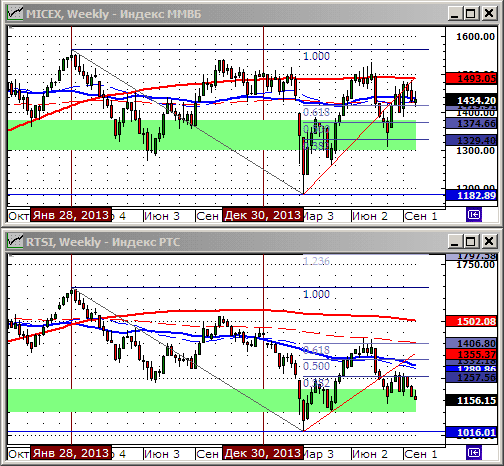The height and width of the screenshot is (466, 504).
Task: Select the 1156.15 current price label
Action: coord(471,400)
